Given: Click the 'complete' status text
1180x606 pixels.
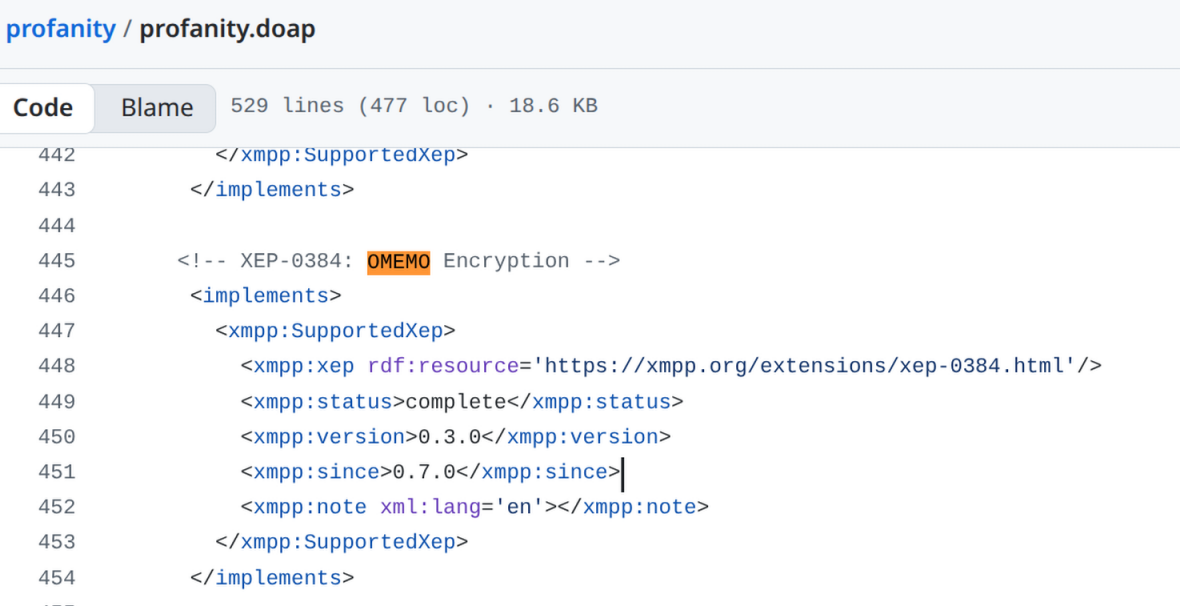Looking at the screenshot, I should [x=455, y=402].
